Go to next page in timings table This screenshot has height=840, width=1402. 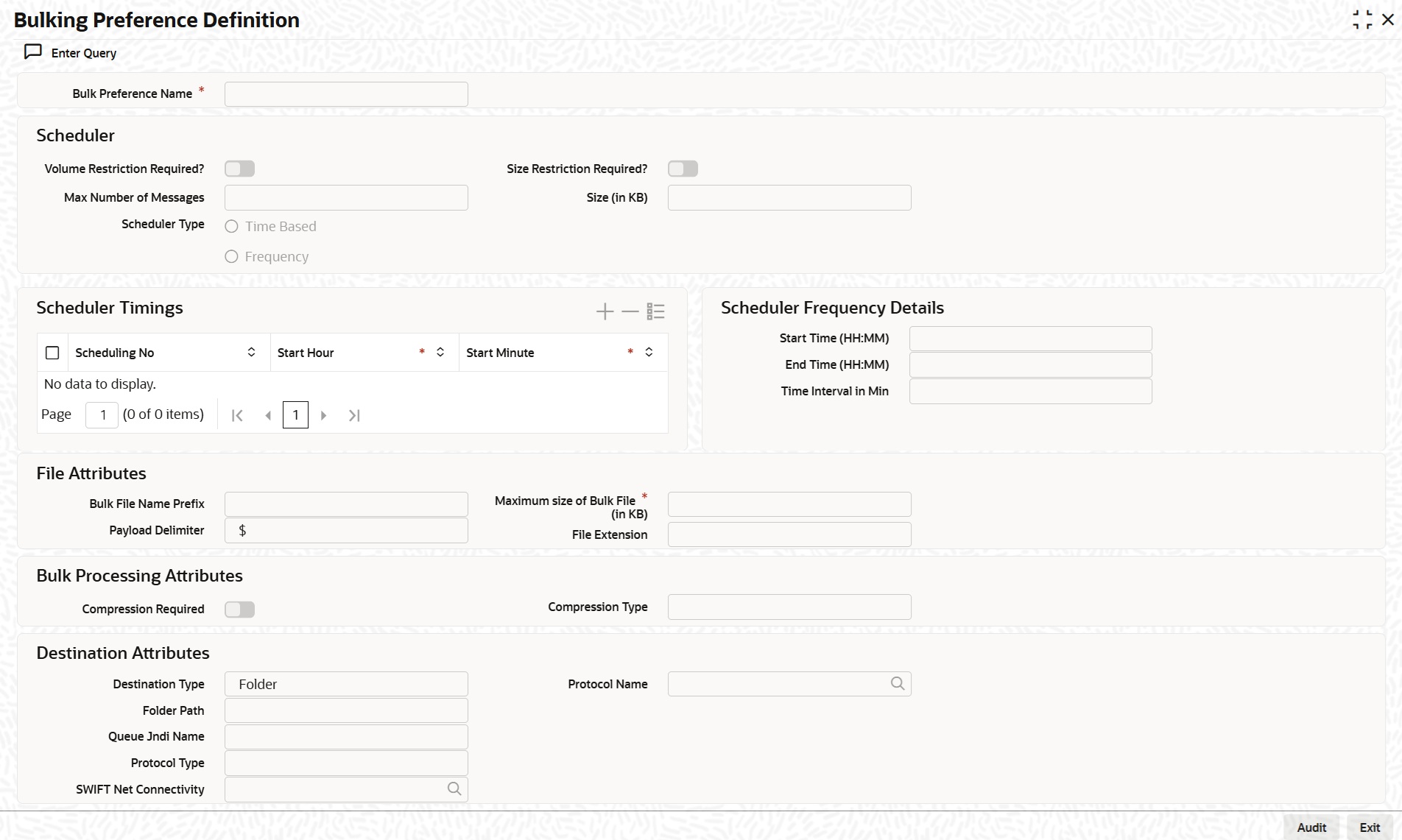[x=323, y=415]
